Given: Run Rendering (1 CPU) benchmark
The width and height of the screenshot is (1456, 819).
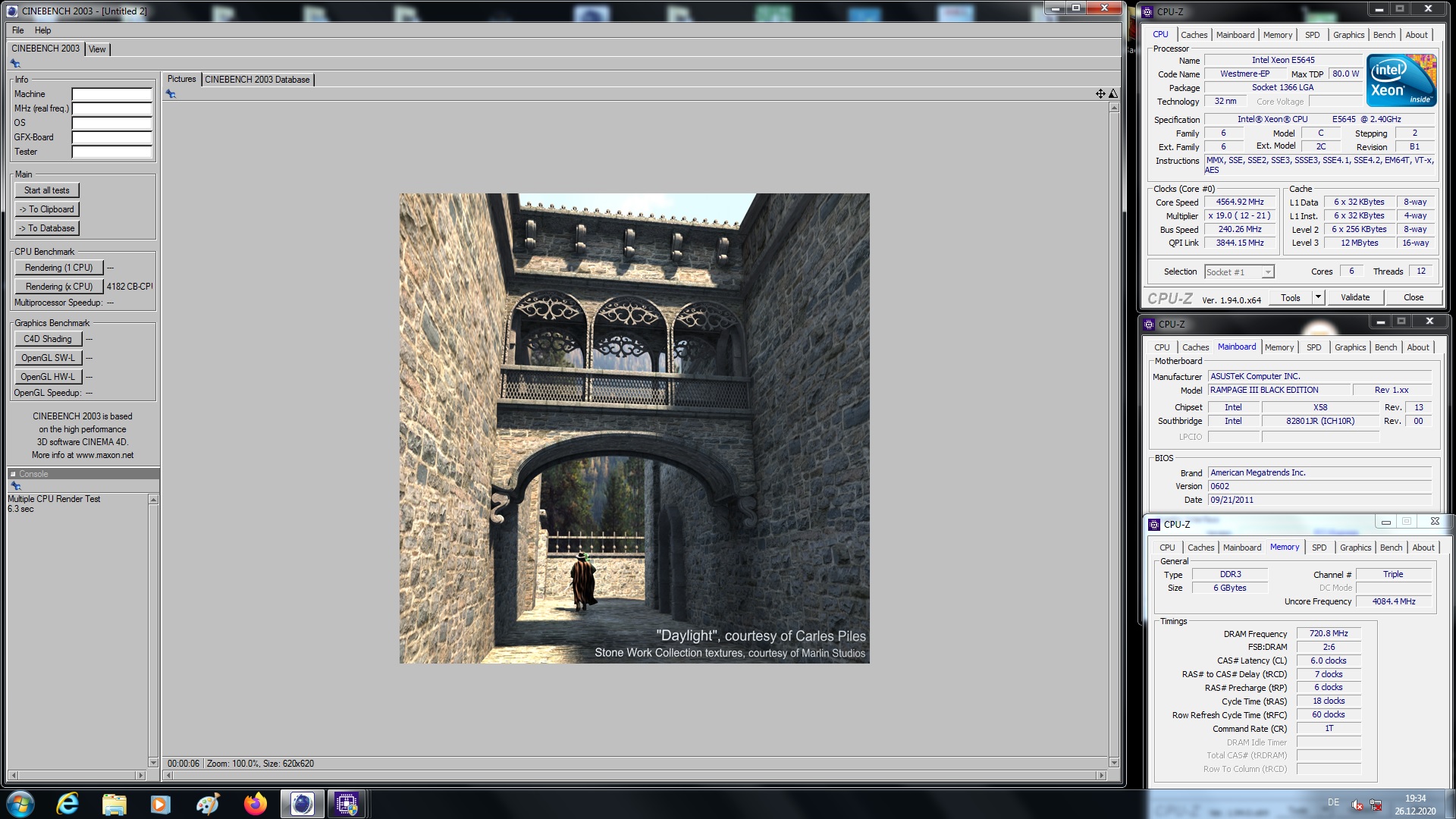Looking at the screenshot, I should coord(58,268).
